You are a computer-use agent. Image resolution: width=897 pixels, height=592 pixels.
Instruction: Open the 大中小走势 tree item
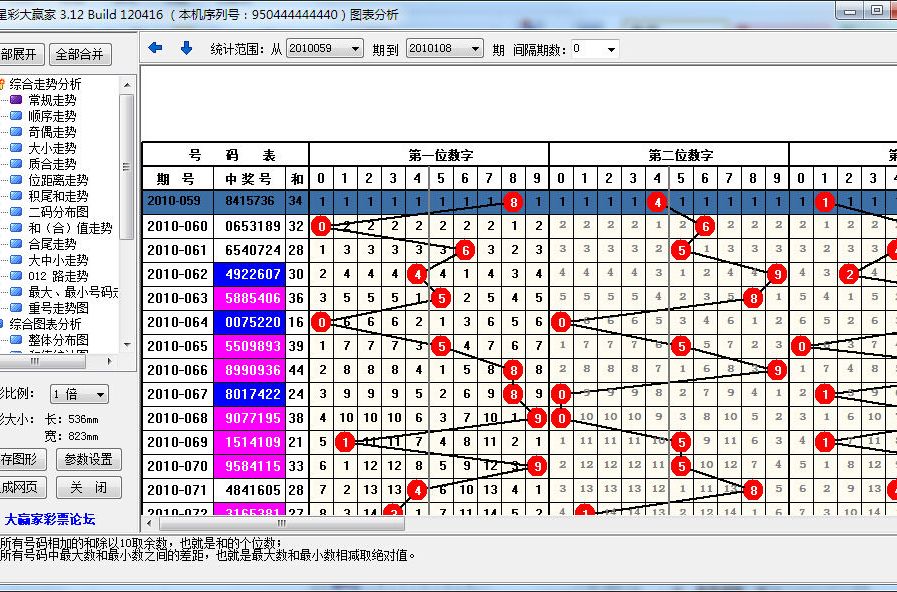[x=58, y=260]
